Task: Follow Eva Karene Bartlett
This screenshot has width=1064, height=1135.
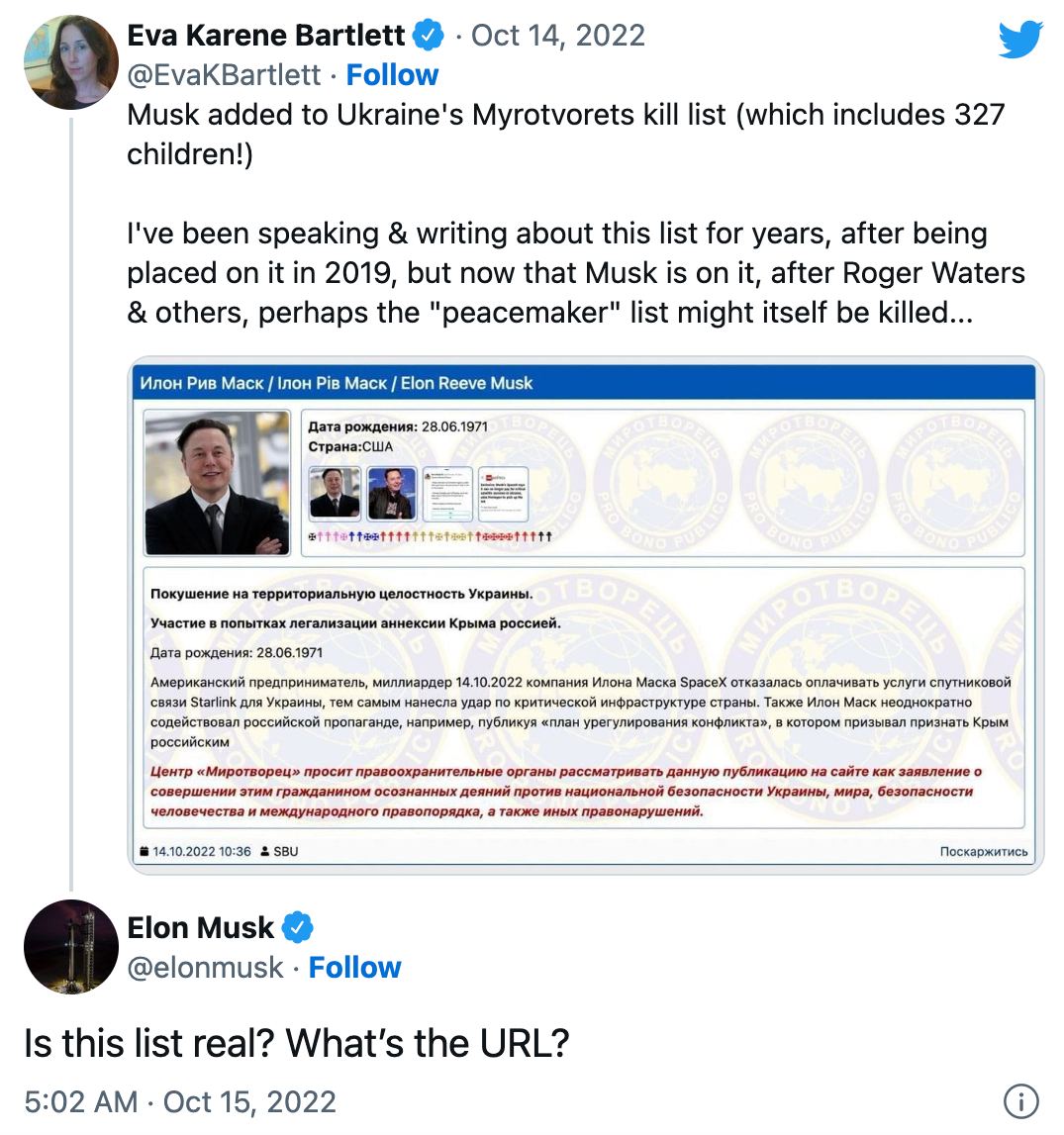Action: pyautogui.click(x=392, y=75)
